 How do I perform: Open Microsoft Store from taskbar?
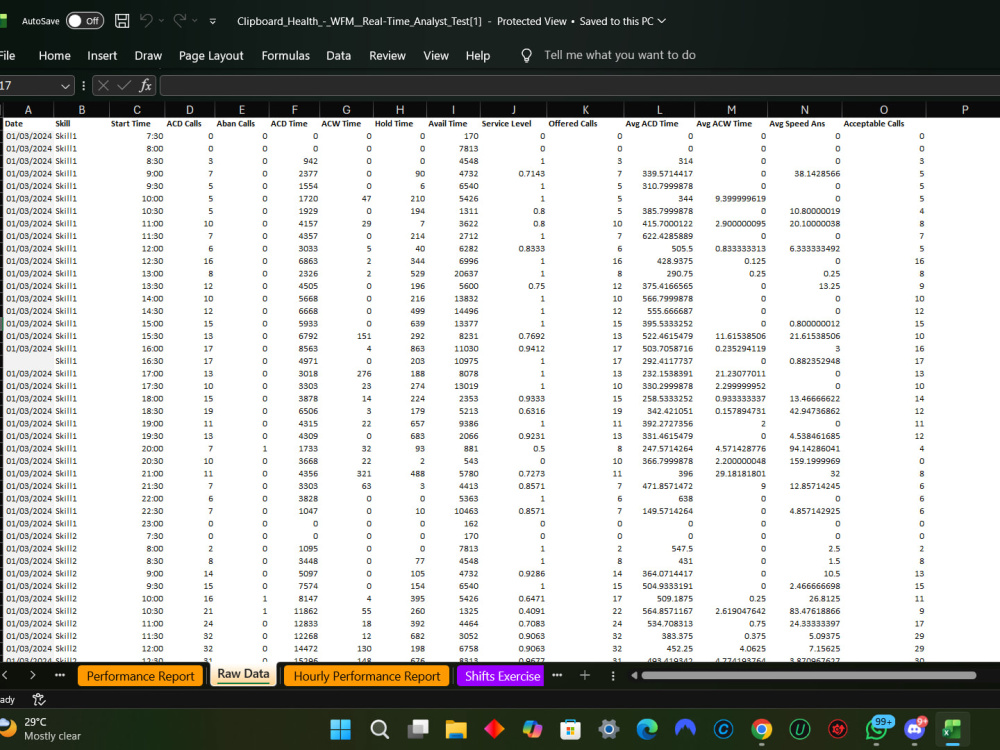pyautogui.click(x=570, y=729)
